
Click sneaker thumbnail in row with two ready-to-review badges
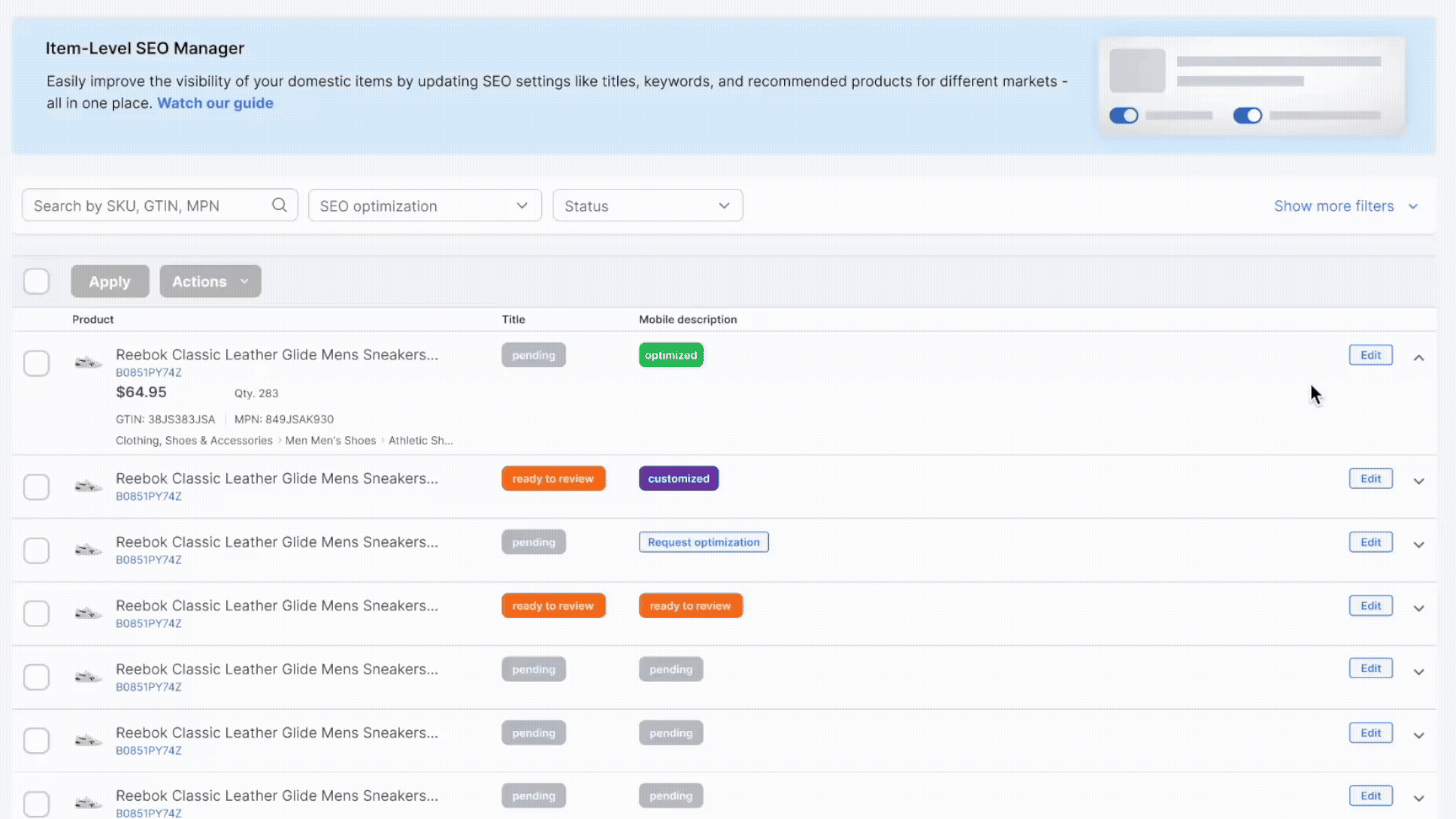point(88,613)
